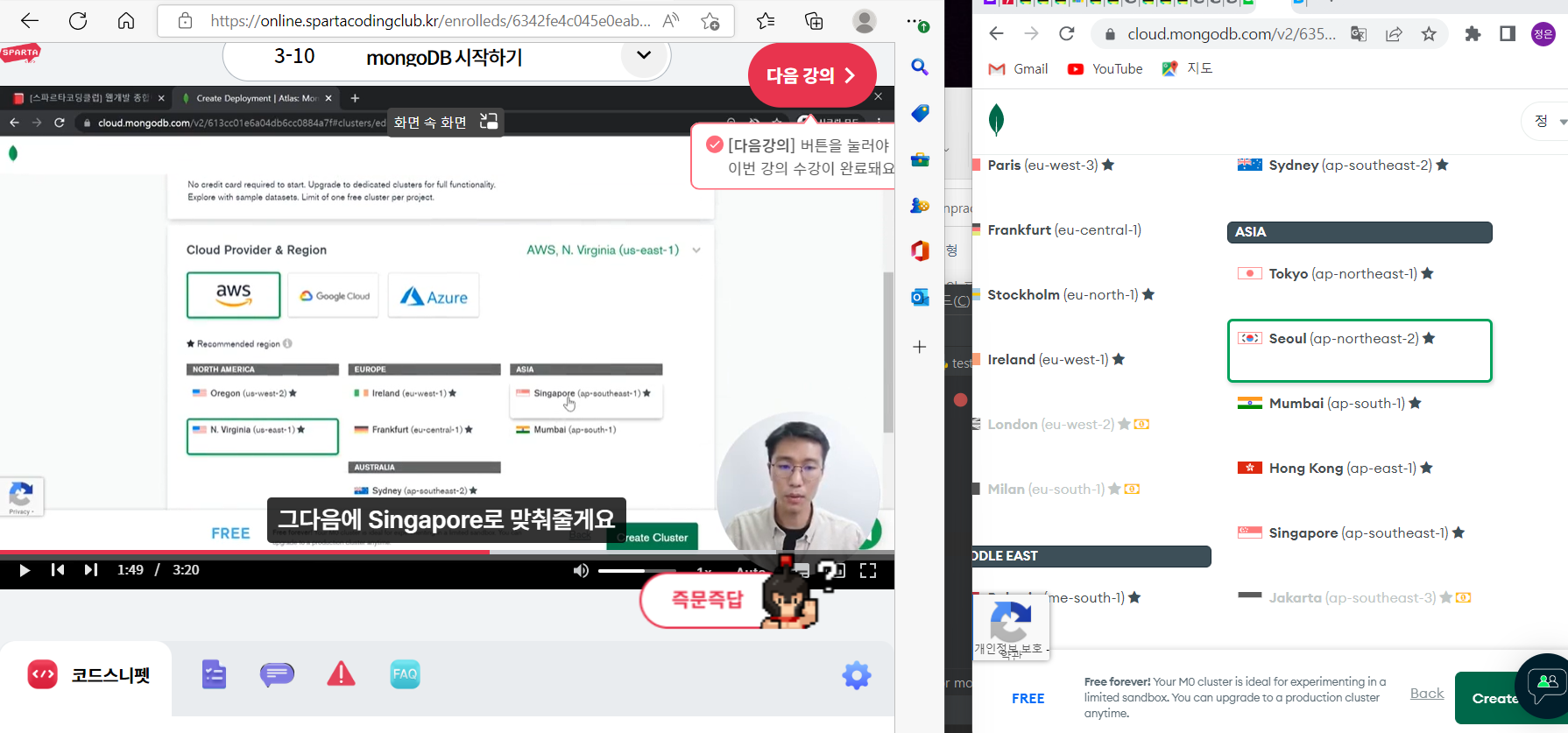The image size is (1568, 733).
Task: Open the red warning report icon
Action: (x=341, y=674)
